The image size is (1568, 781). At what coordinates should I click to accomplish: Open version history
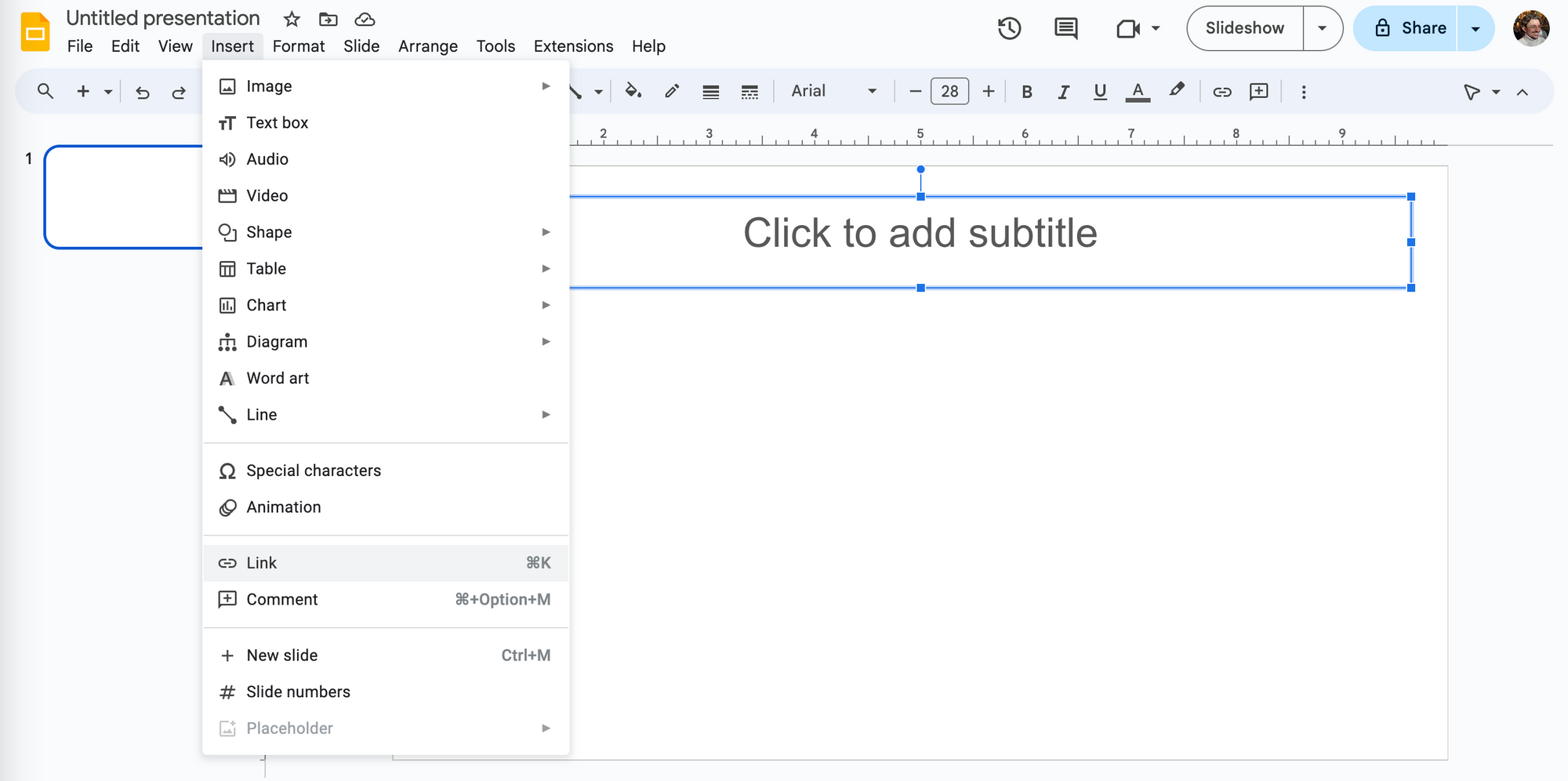(x=1010, y=28)
